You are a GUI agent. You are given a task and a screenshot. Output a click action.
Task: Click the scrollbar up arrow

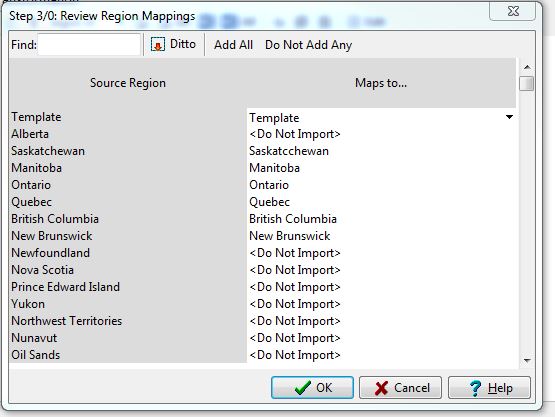527,67
